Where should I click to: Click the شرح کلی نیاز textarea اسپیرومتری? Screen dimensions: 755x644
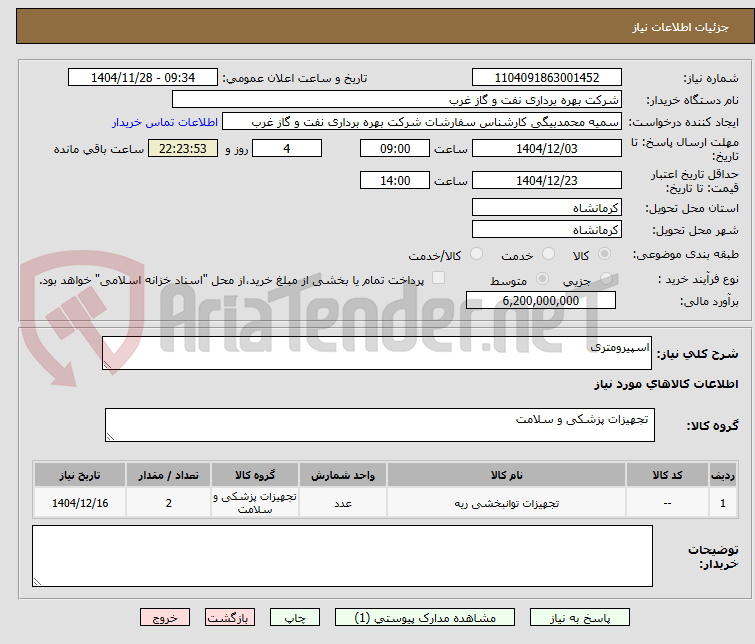click(x=377, y=354)
